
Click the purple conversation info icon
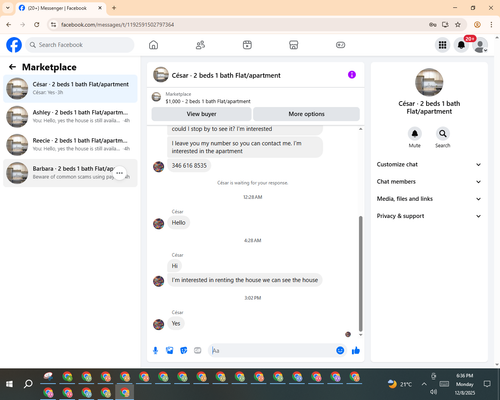pos(352,75)
